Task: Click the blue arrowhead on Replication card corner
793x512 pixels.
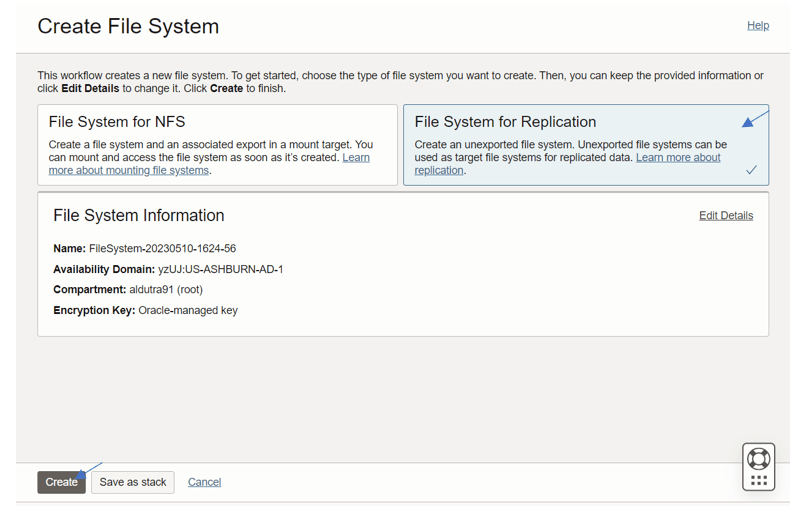Action: pyautogui.click(x=748, y=122)
